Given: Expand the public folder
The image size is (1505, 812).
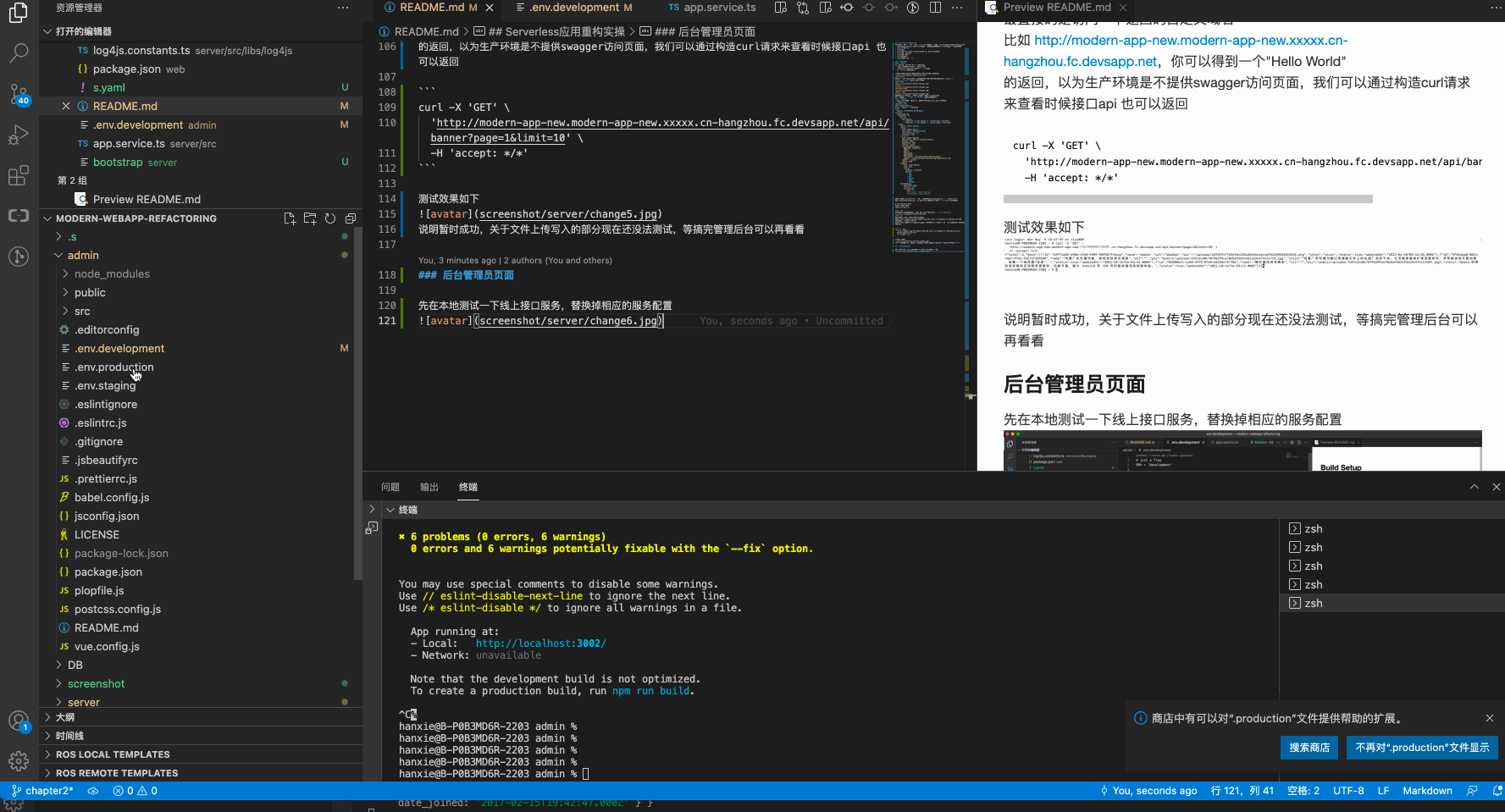Looking at the screenshot, I should [66, 292].
